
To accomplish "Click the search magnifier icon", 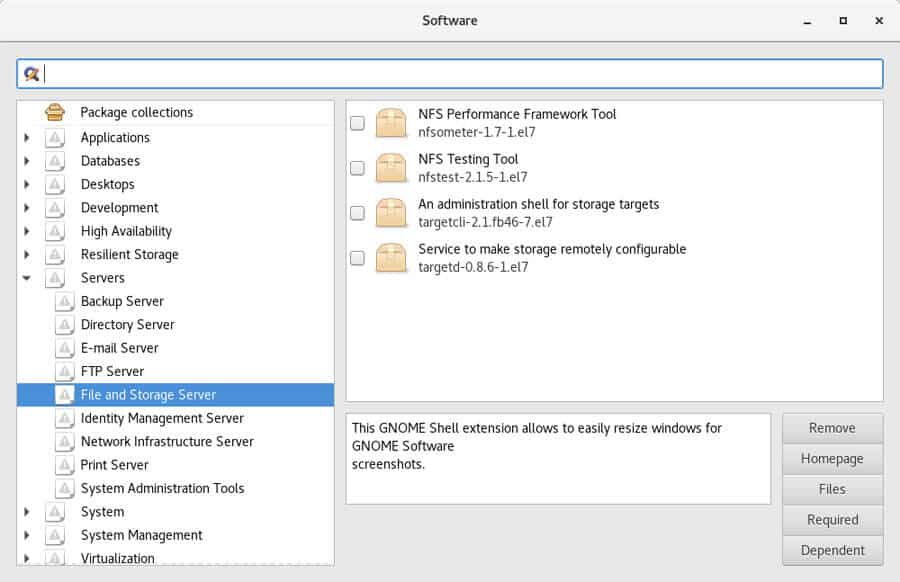I will (31, 73).
